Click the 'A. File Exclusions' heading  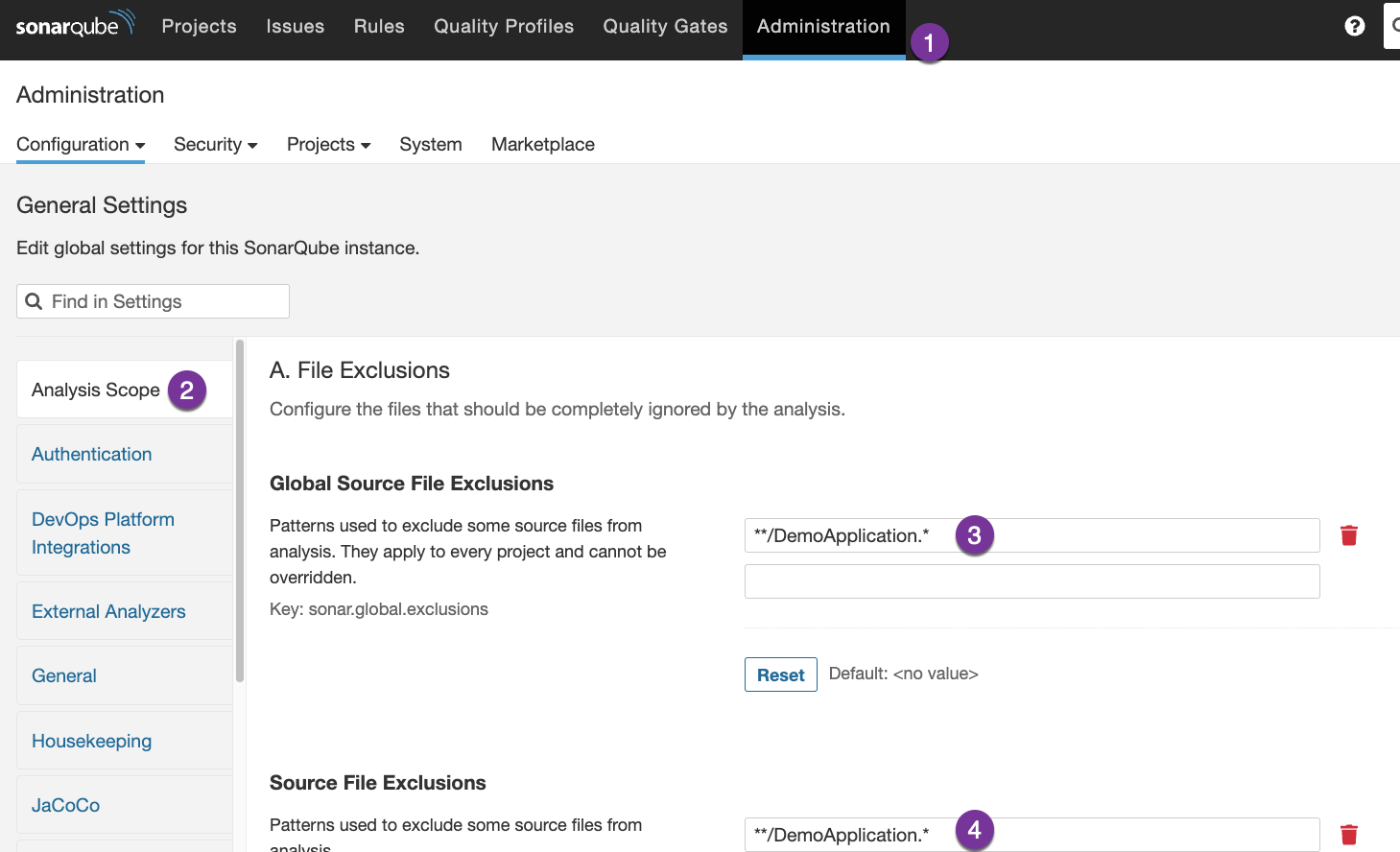click(360, 370)
